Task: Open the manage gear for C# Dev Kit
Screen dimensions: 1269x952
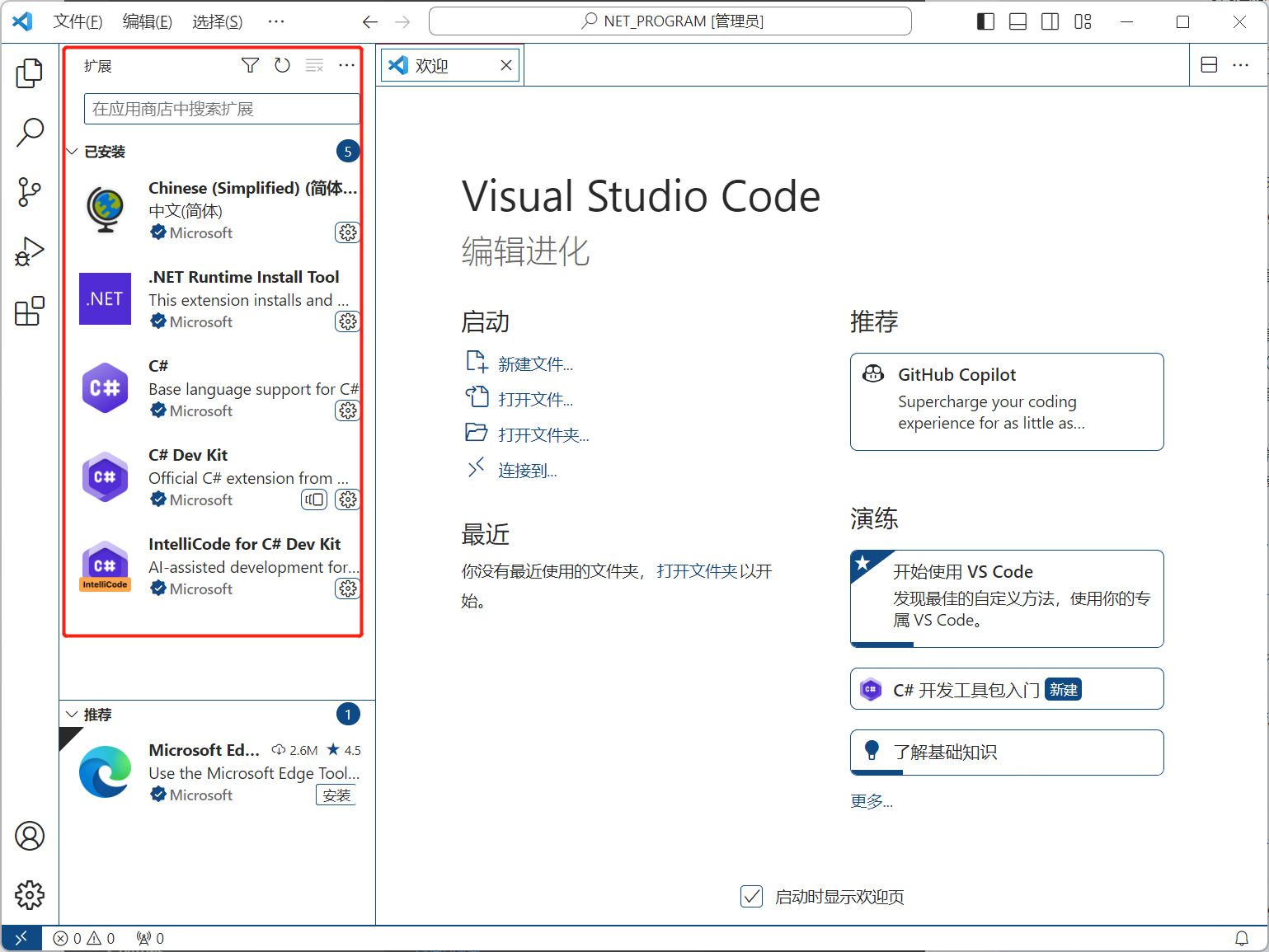Action: pos(348,499)
